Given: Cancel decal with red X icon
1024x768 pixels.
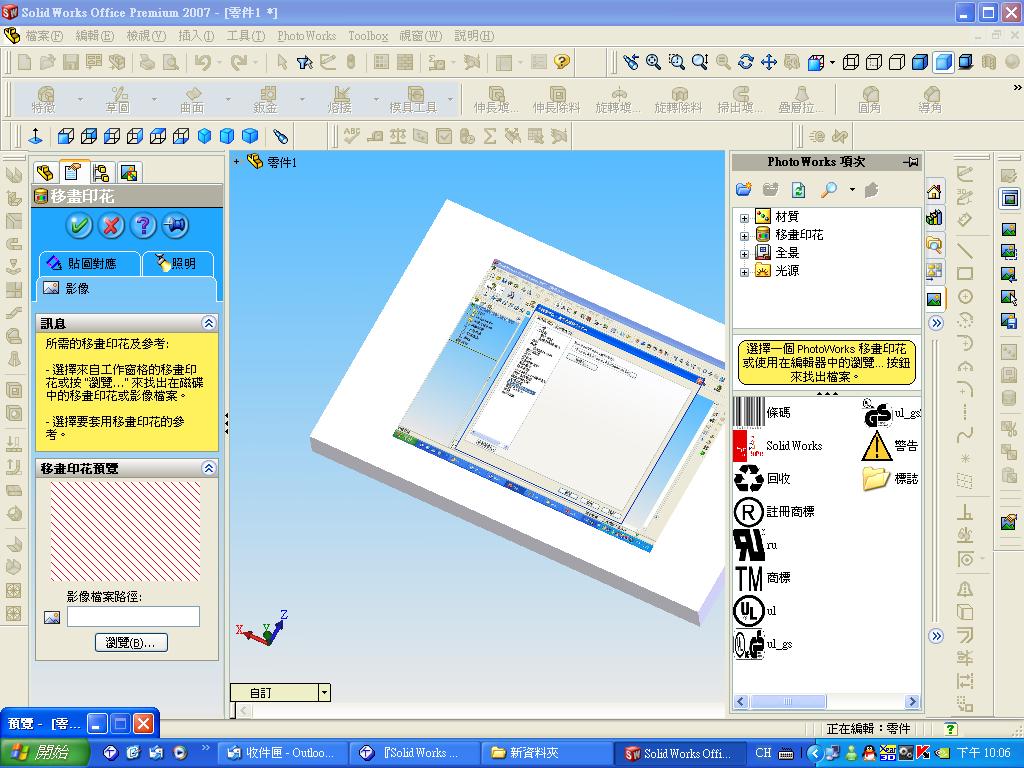Looking at the screenshot, I should pyautogui.click(x=111, y=225).
